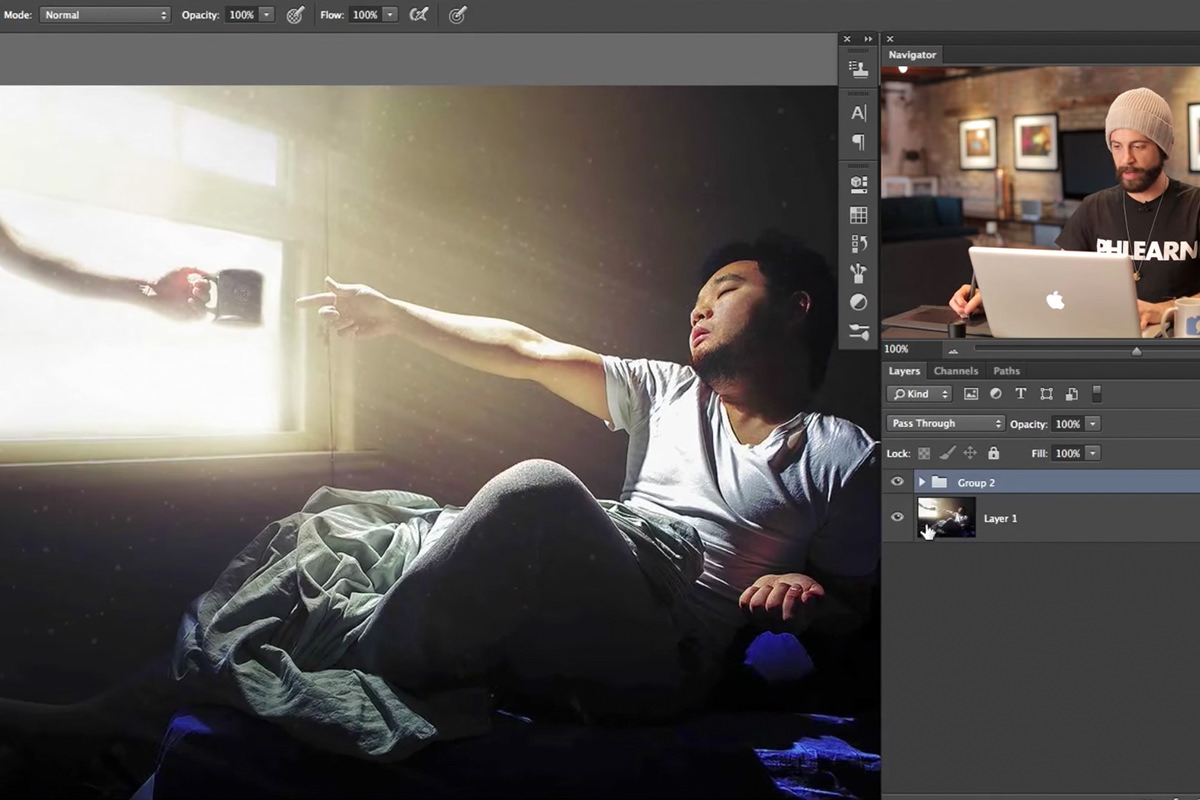Image resolution: width=1200 pixels, height=800 pixels.
Task: Open the Pass Through blend mode dropdown
Action: (x=944, y=424)
